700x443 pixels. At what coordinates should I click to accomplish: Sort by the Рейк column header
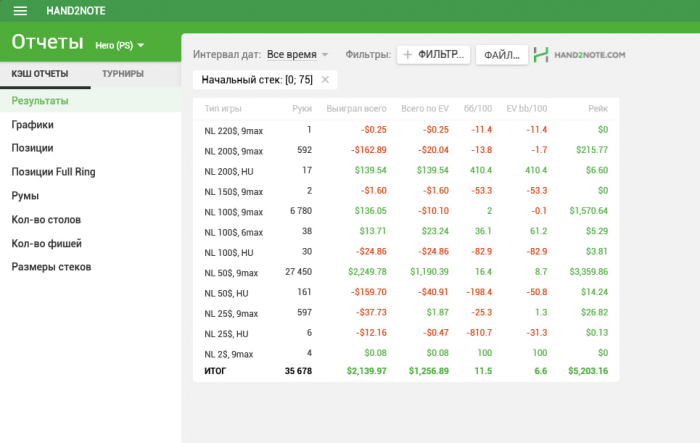point(597,108)
